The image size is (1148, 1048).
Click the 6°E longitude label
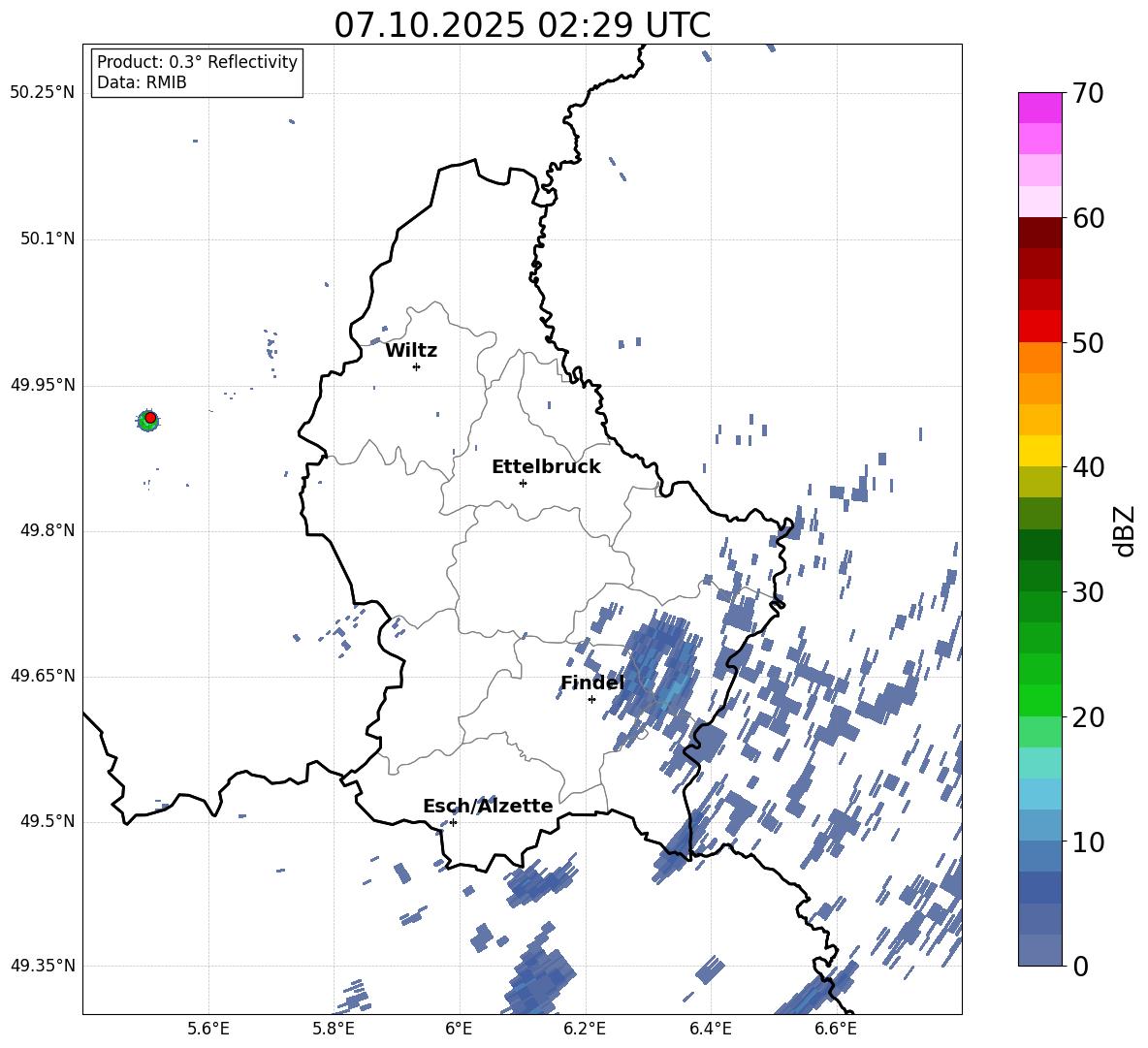coord(459,1030)
